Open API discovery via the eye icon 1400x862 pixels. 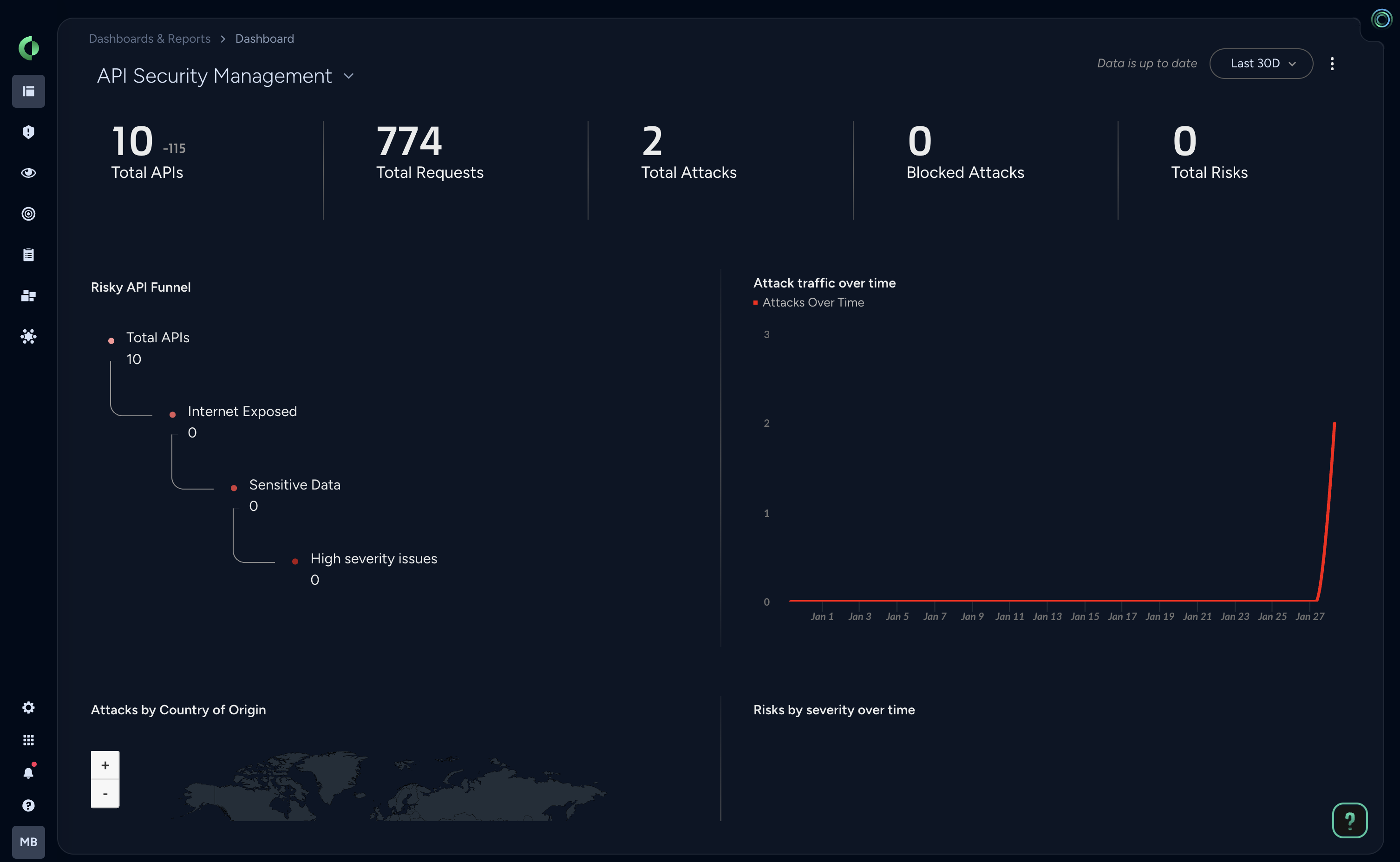(28, 173)
